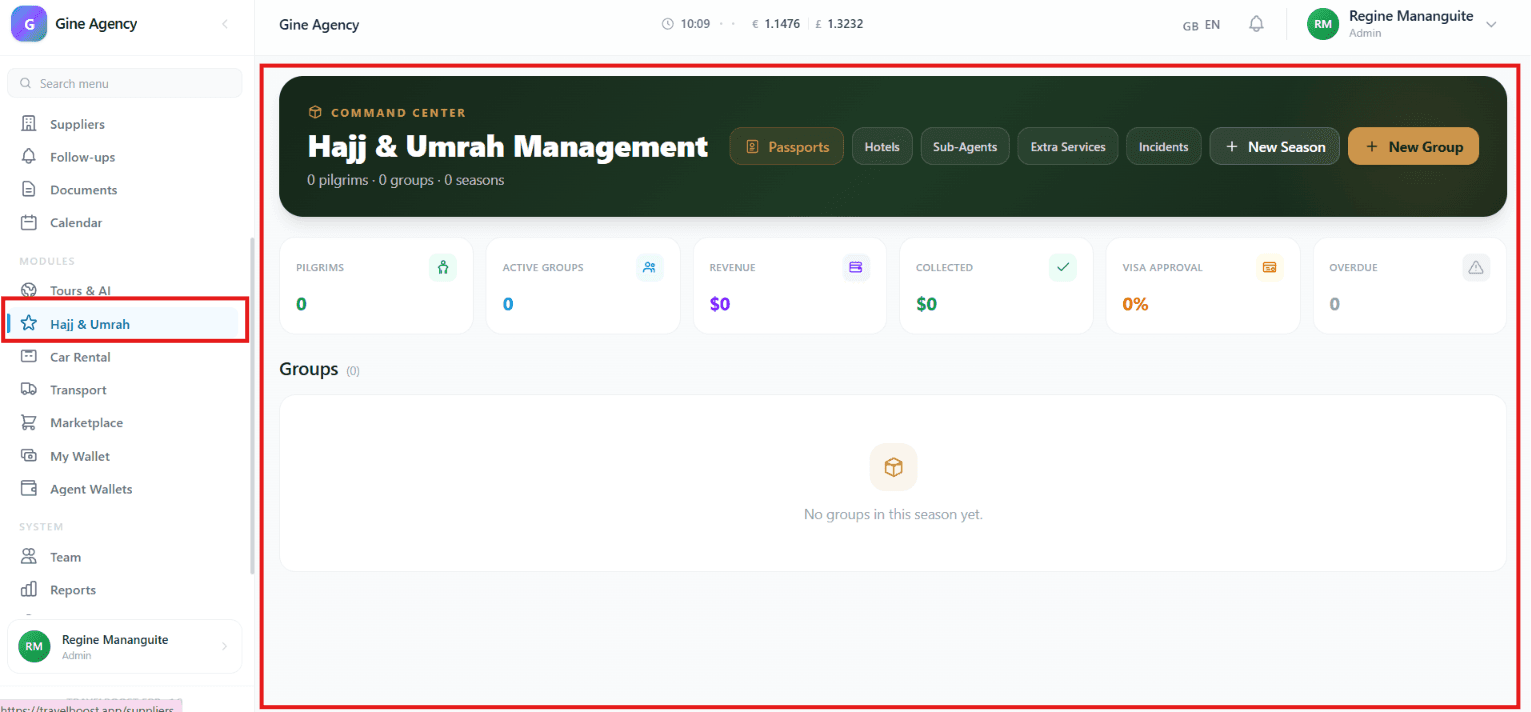The height and width of the screenshot is (712, 1531).
Task: Expand the header user menu chevron
Action: pos(1491,24)
